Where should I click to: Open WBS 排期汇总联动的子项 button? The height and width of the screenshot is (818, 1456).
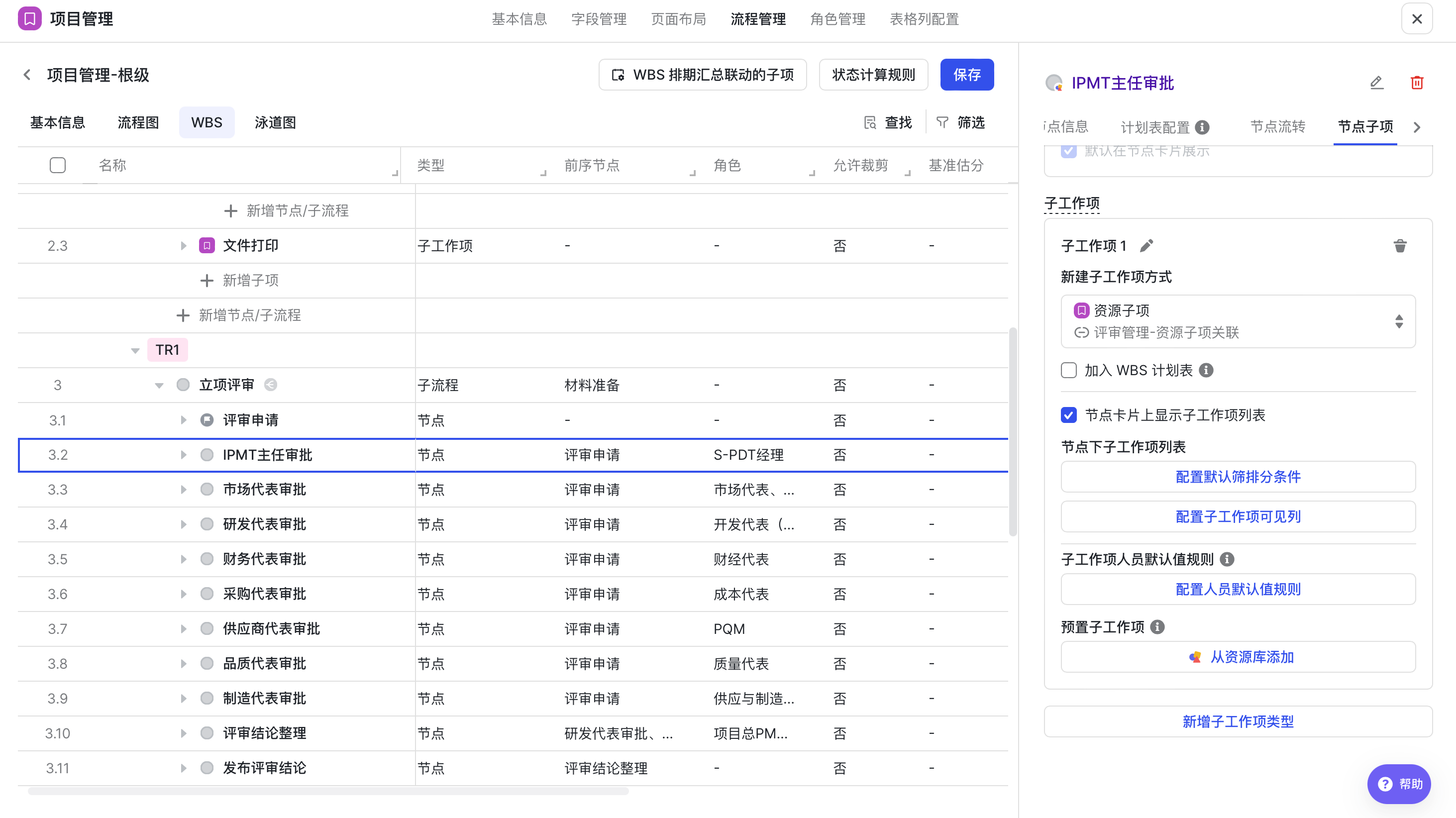tap(703, 75)
